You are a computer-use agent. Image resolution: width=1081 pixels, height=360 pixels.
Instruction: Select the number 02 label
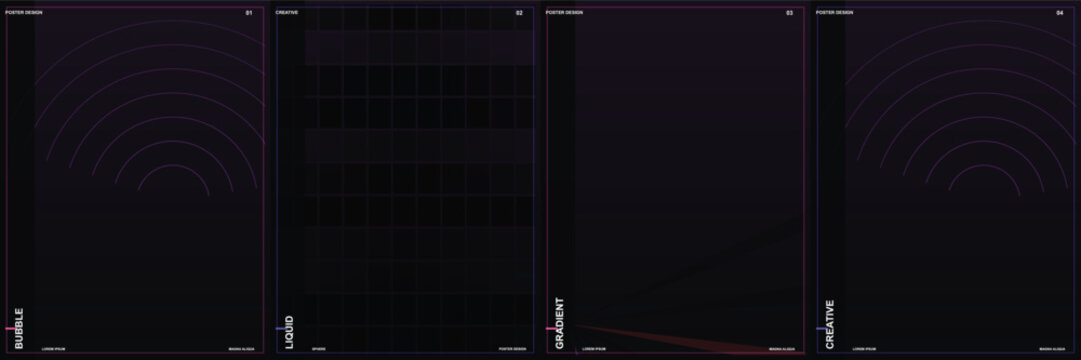(x=519, y=13)
